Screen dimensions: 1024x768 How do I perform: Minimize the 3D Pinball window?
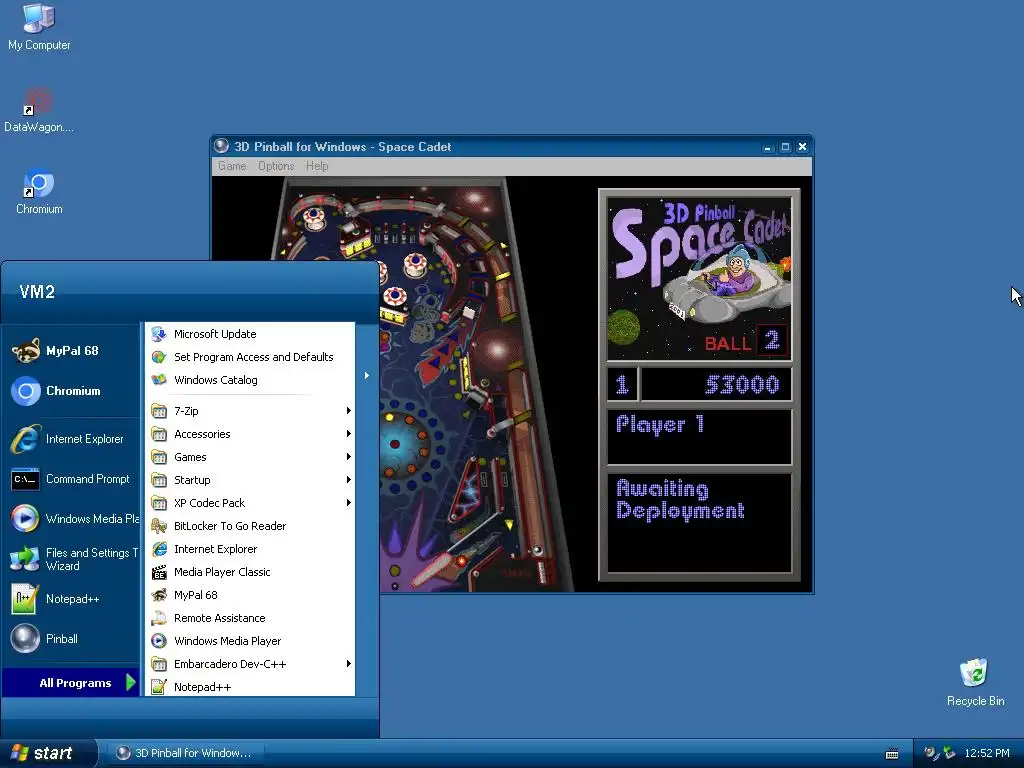coord(767,147)
